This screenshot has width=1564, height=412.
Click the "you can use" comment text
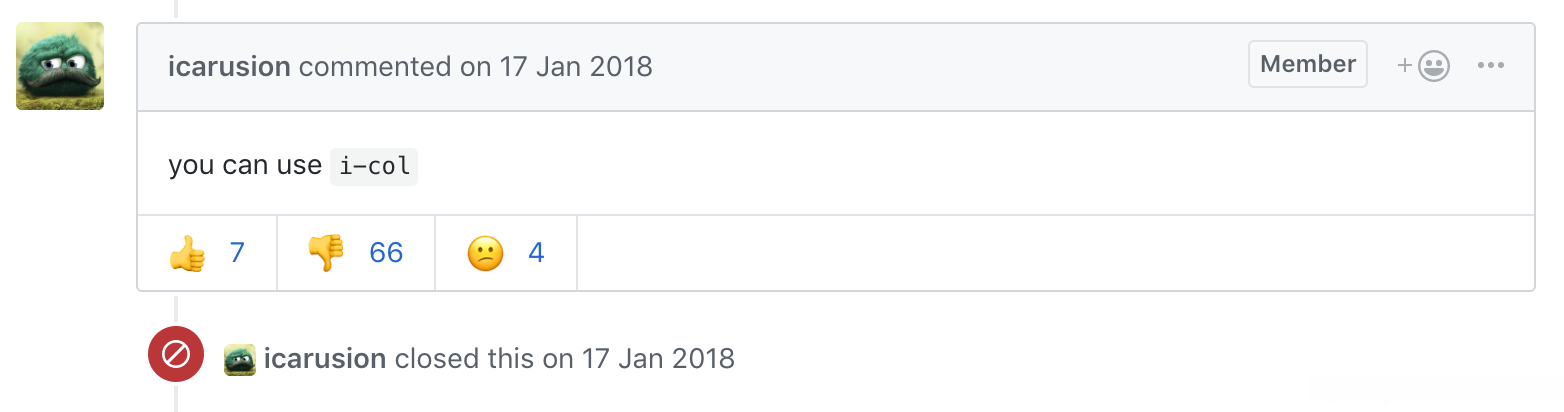pos(244,166)
